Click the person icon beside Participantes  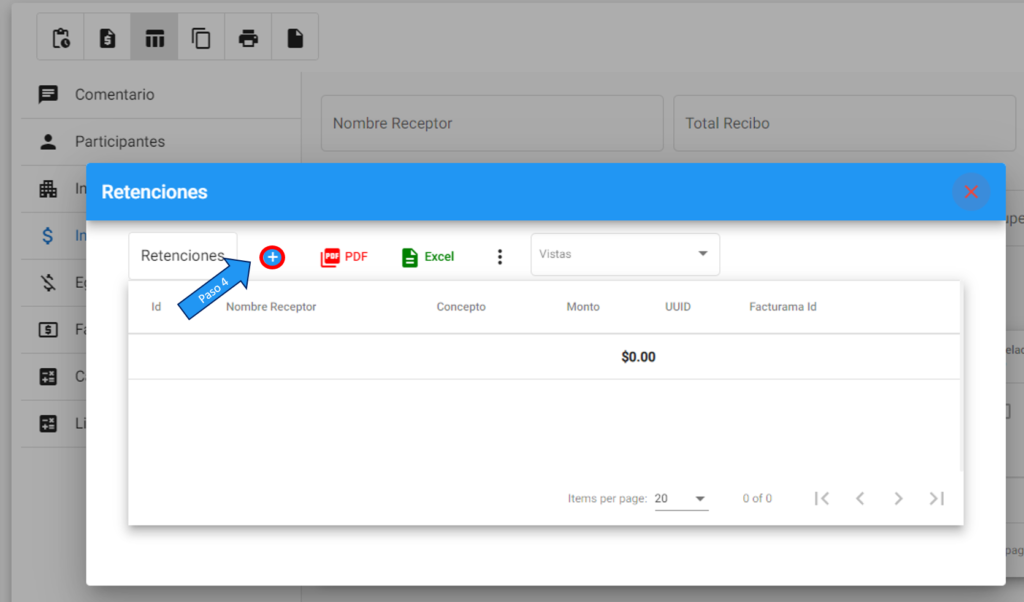[x=48, y=142]
